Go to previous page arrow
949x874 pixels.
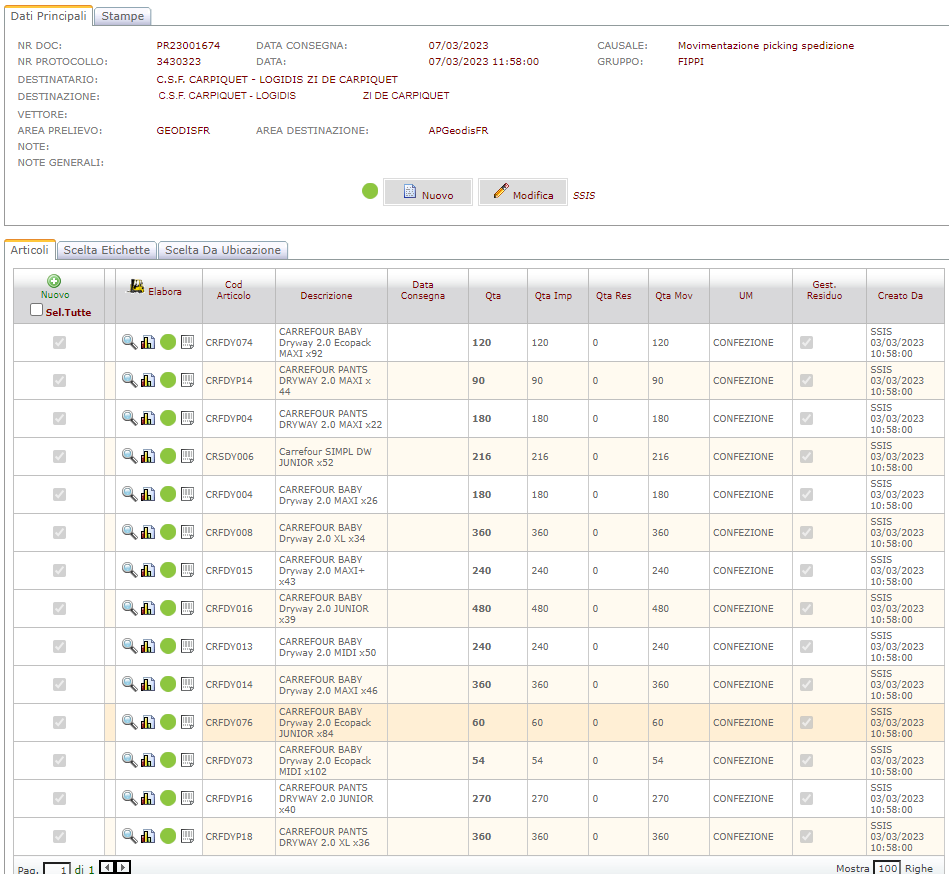click(107, 867)
